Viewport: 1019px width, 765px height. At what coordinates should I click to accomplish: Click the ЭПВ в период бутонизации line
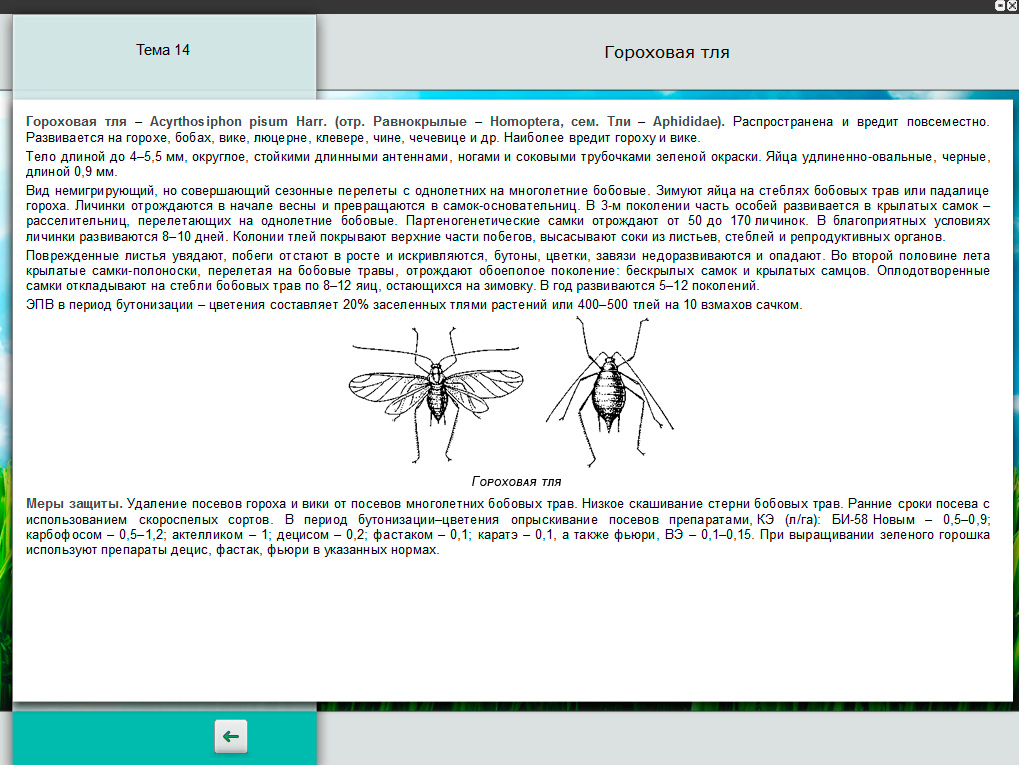tap(412, 305)
